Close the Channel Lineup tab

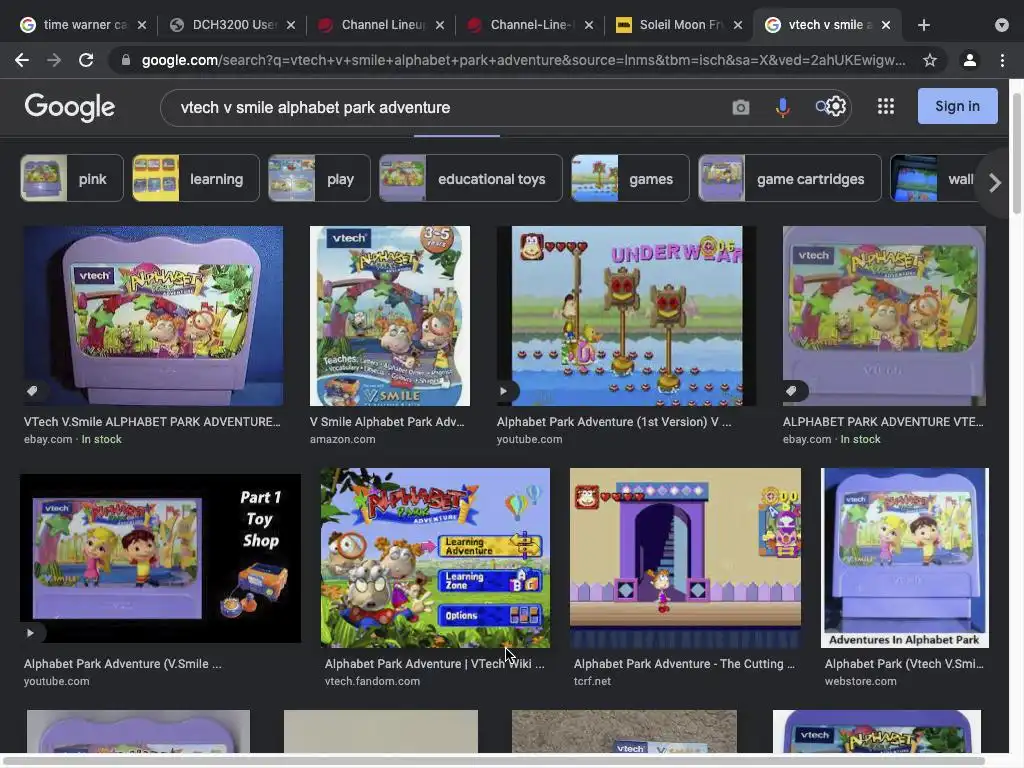coord(440,25)
